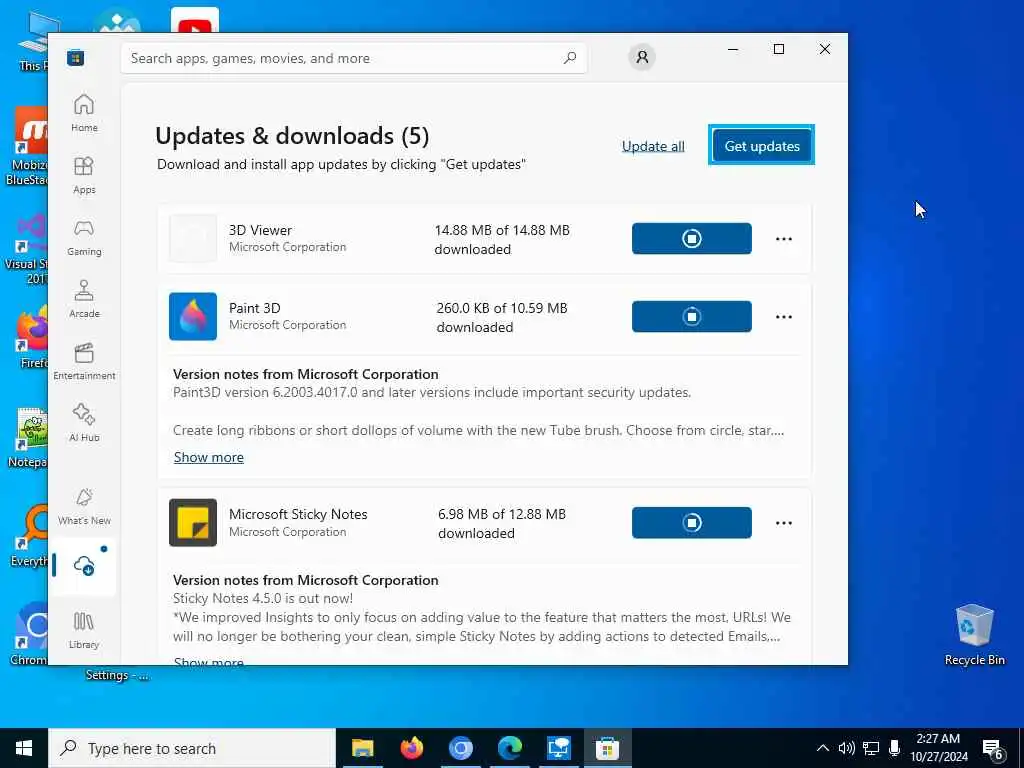This screenshot has height=768, width=1024.
Task: Stop the 3D Viewer download
Action: pos(692,238)
